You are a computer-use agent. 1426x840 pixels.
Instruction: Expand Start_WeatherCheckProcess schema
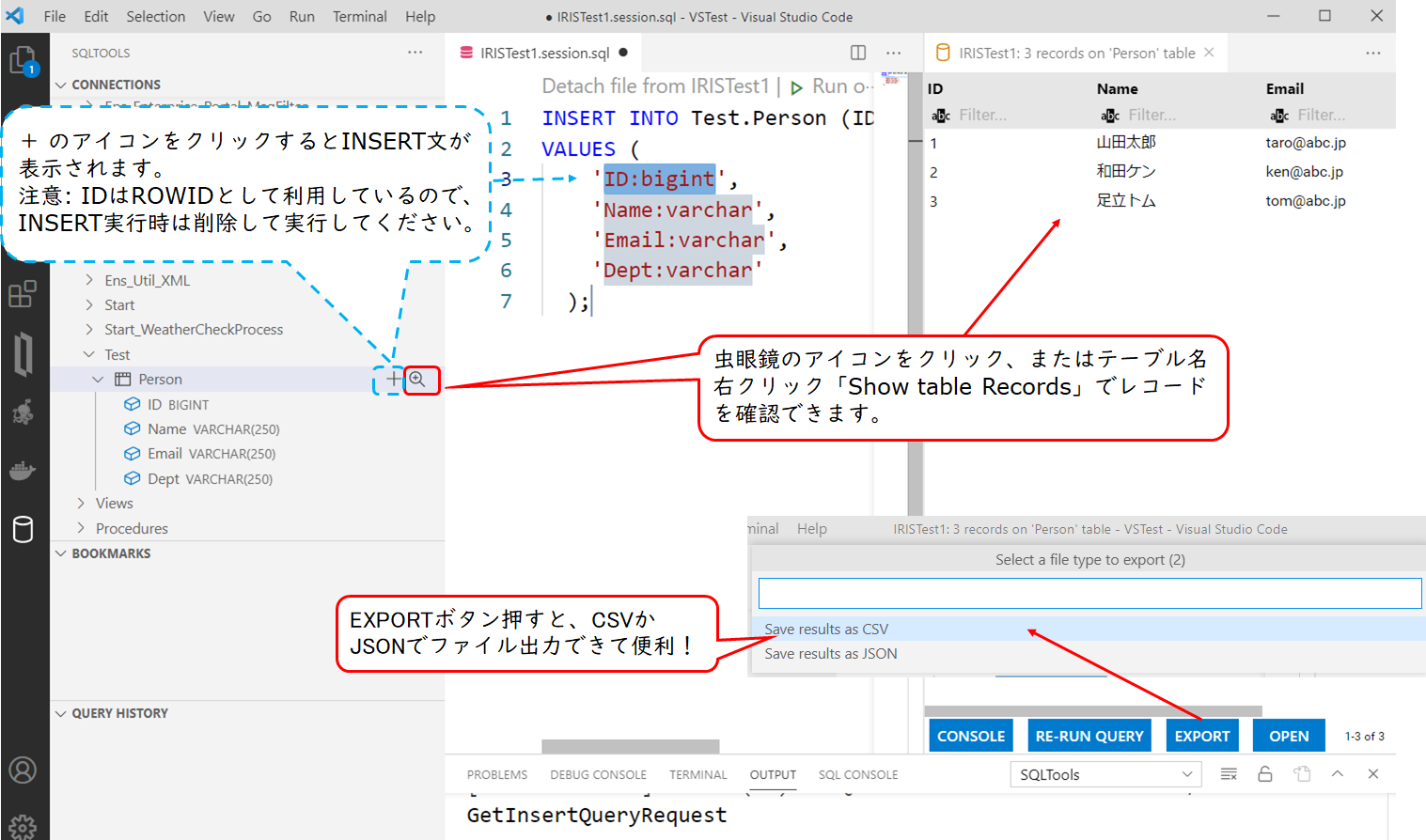(89, 329)
